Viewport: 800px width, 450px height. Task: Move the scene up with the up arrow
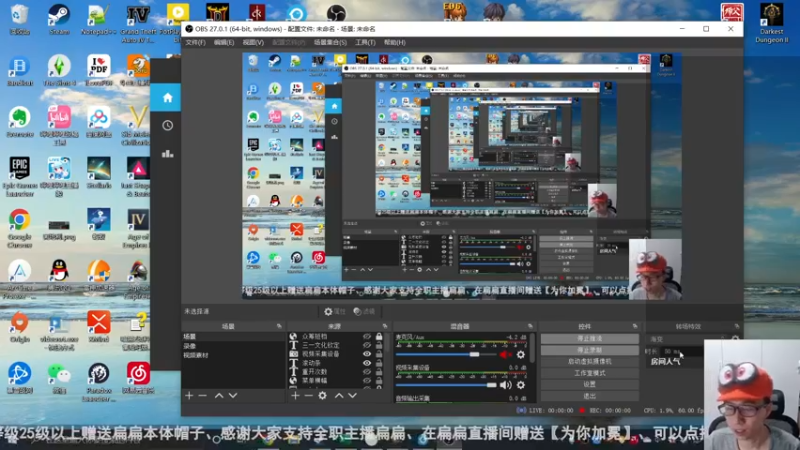[219, 395]
